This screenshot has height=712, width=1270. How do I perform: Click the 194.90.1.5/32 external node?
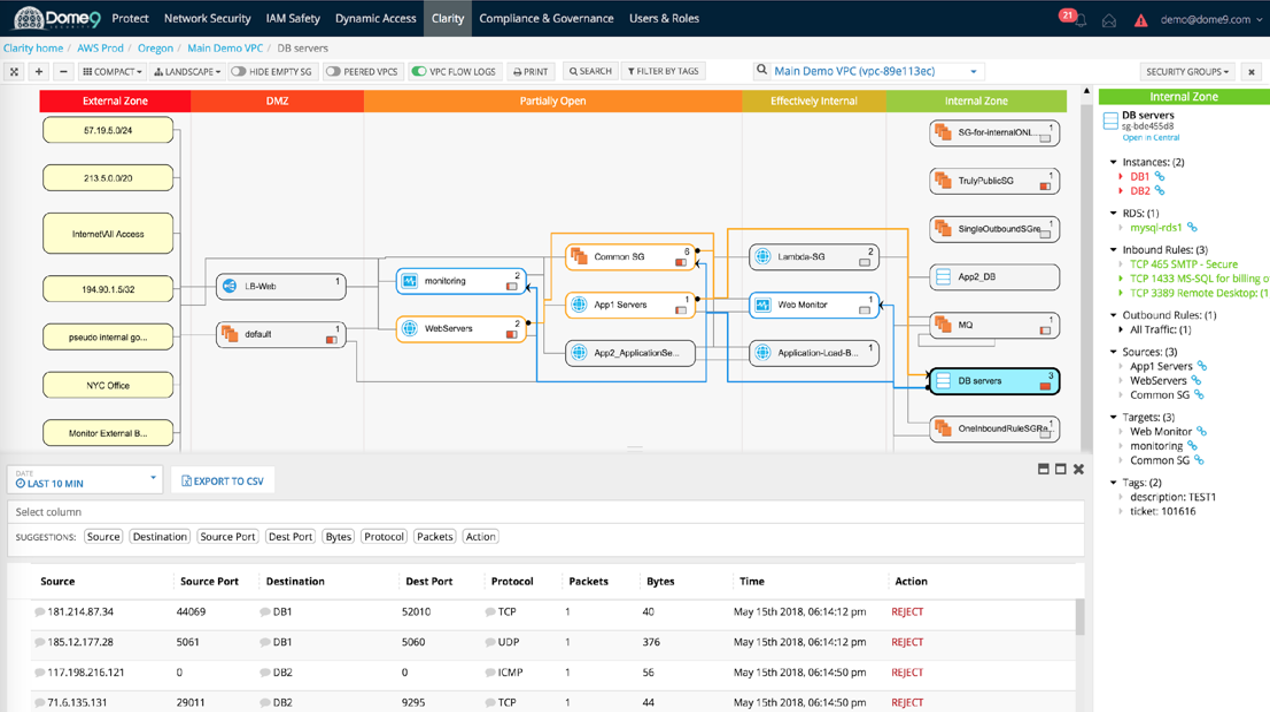[108, 290]
